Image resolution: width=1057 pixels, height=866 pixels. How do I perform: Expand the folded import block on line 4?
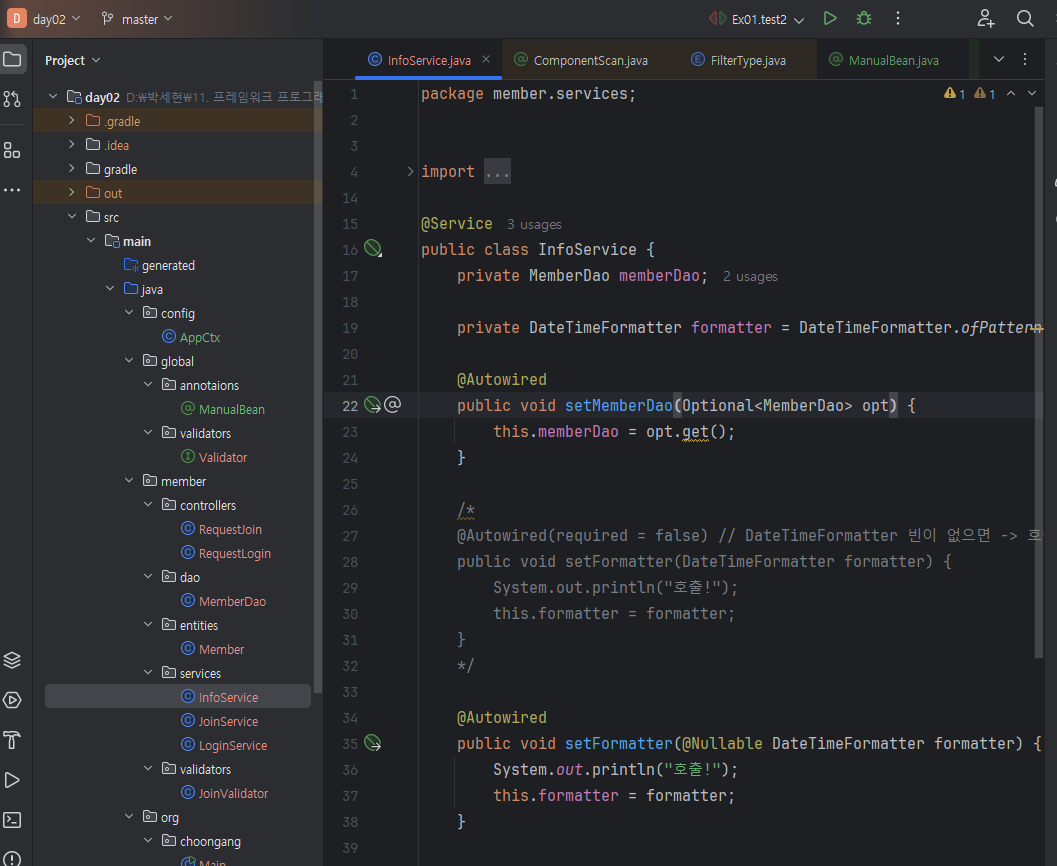[x=410, y=172]
